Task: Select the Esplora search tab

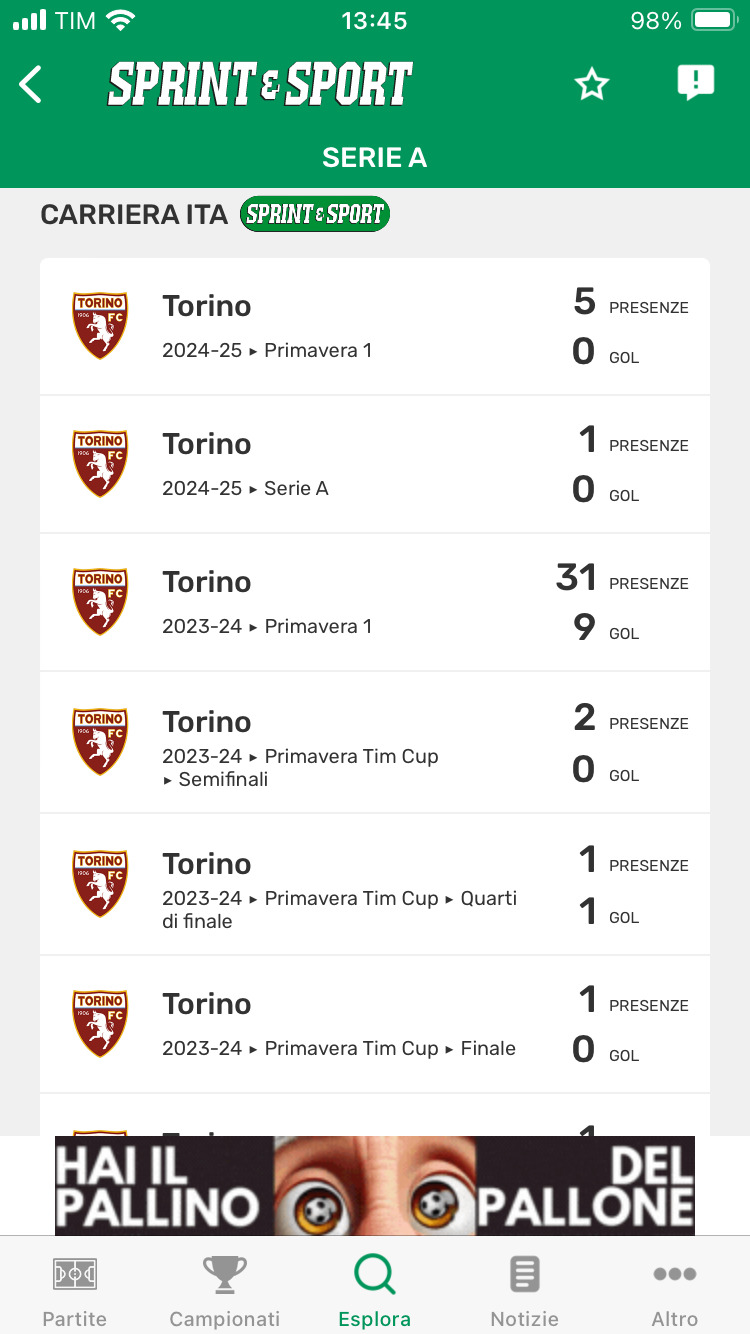Action: click(375, 1292)
